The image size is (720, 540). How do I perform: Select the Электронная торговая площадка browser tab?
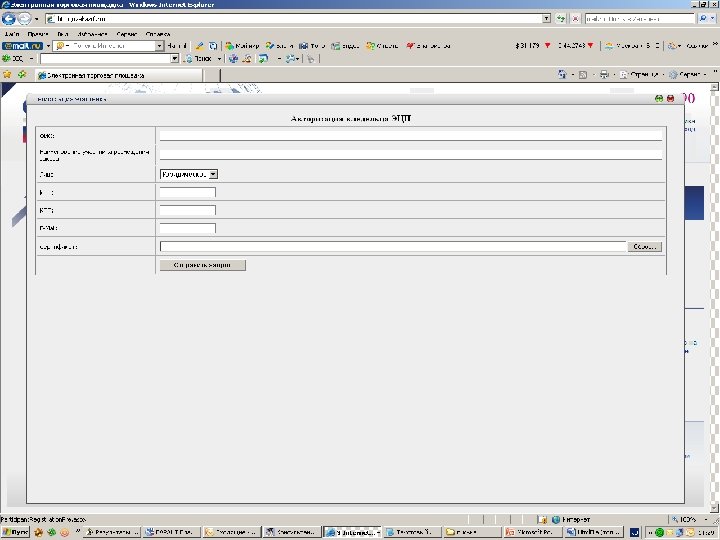pyautogui.click(x=118, y=75)
